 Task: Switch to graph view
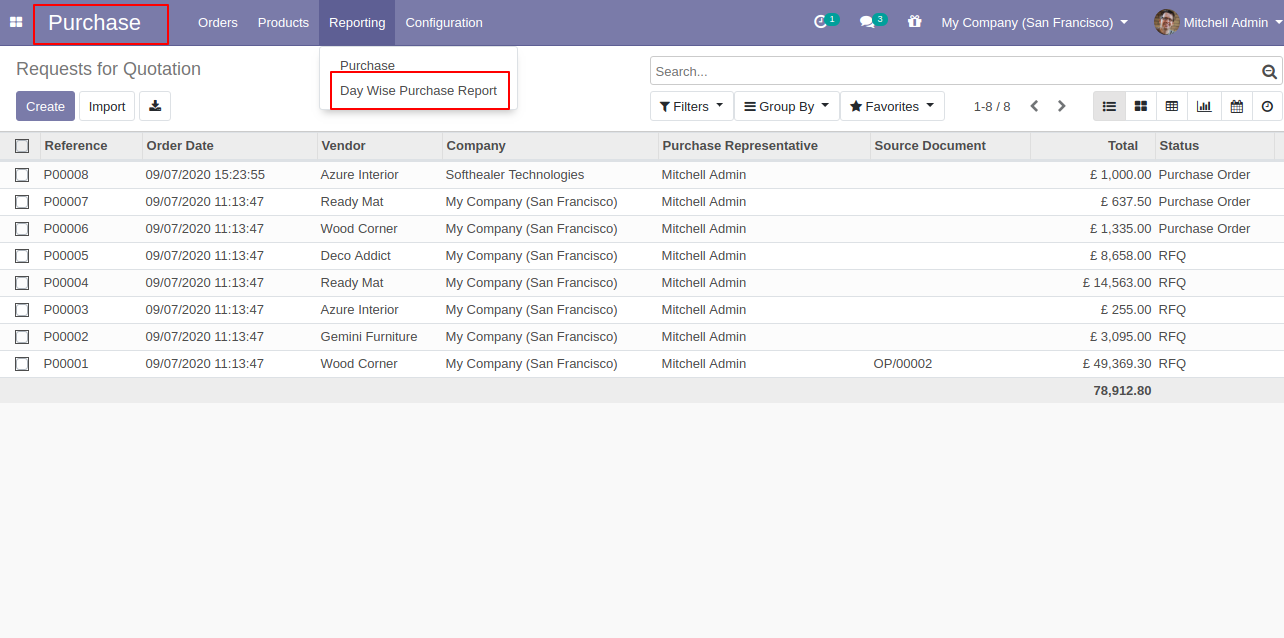(1204, 106)
